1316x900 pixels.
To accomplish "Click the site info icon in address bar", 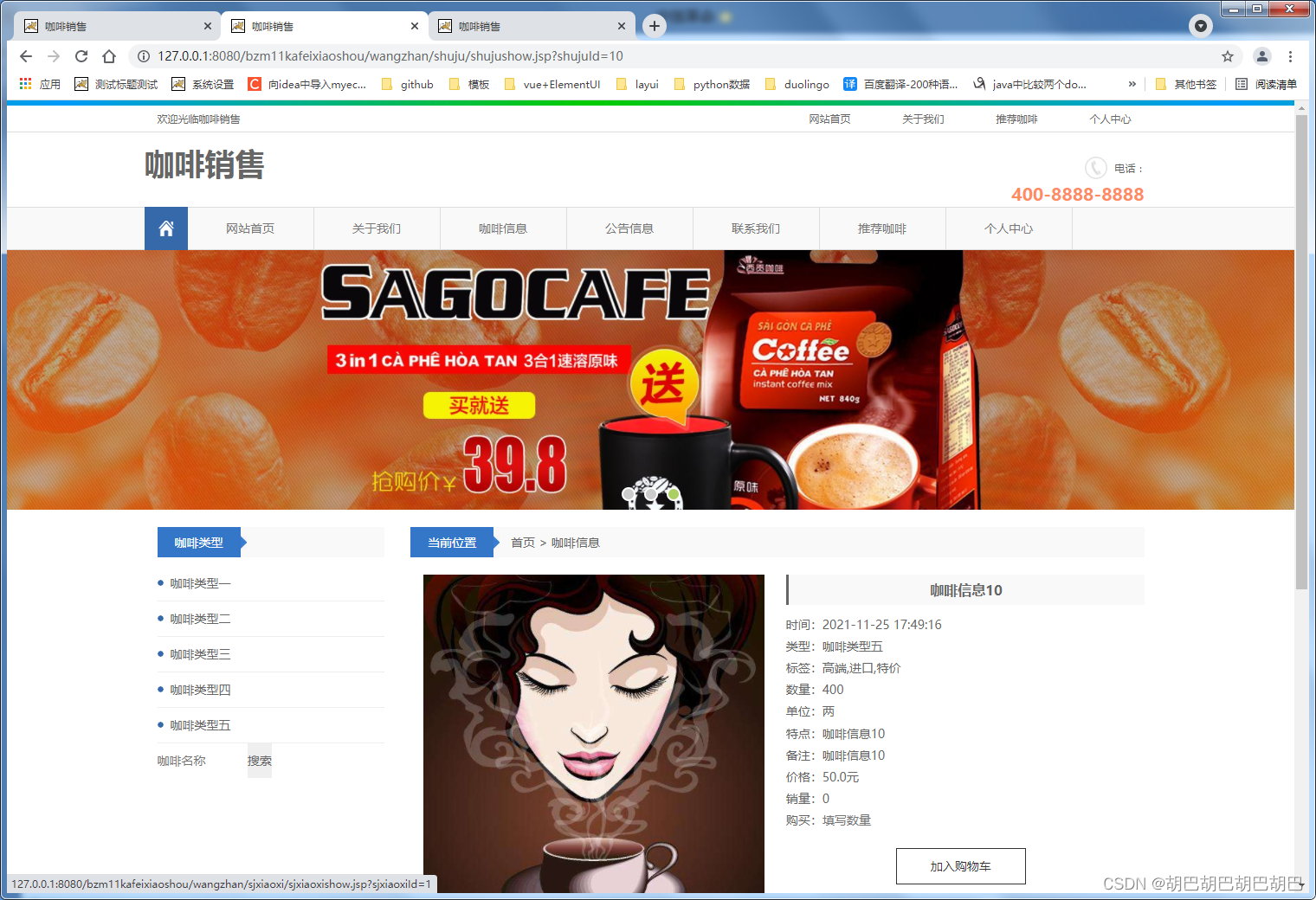I will (144, 56).
